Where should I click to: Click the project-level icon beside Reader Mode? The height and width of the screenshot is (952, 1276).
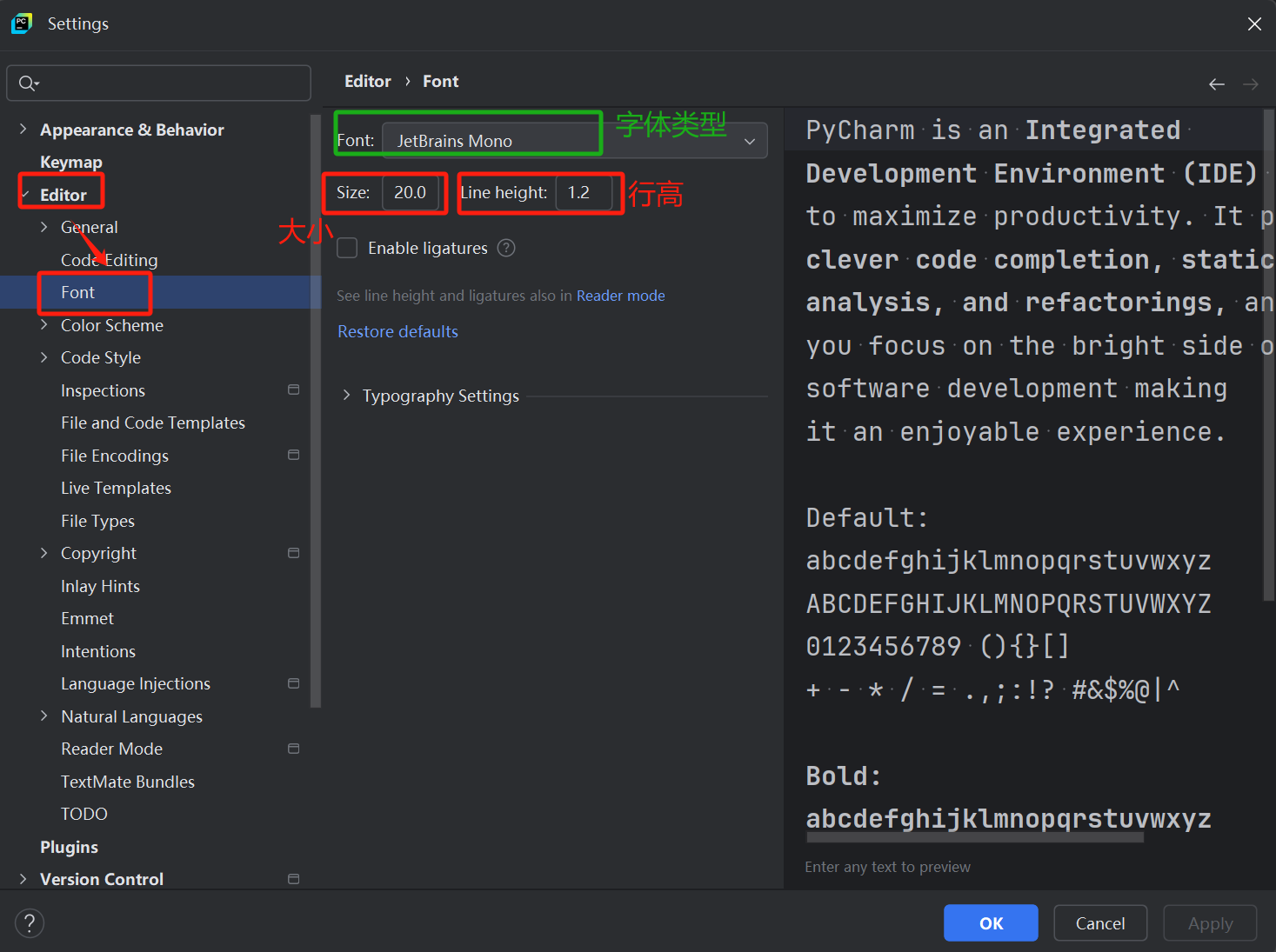click(x=294, y=749)
